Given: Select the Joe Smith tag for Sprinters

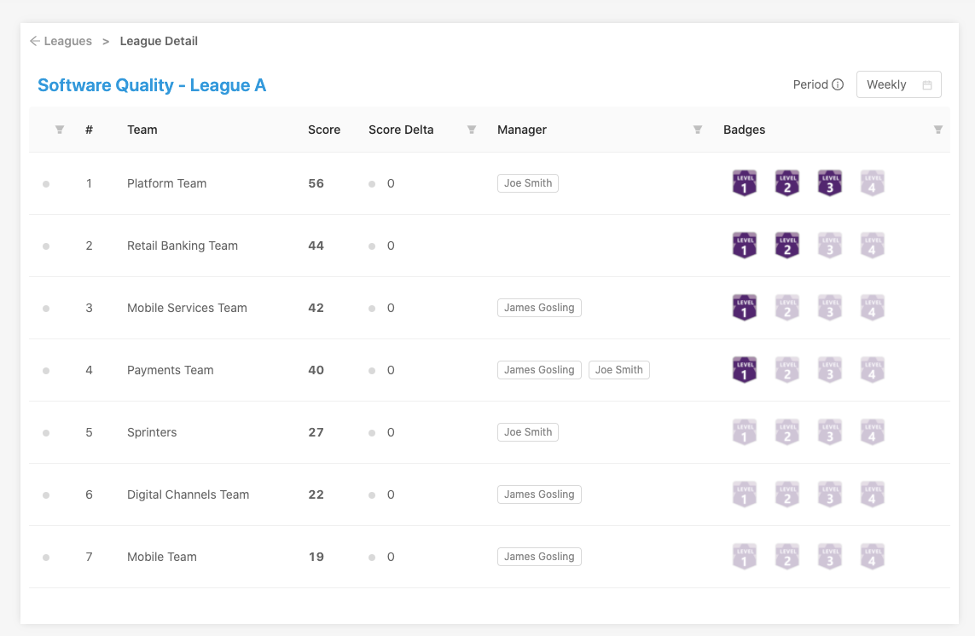Looking at the screenshot, I should [x=528, y=432].
